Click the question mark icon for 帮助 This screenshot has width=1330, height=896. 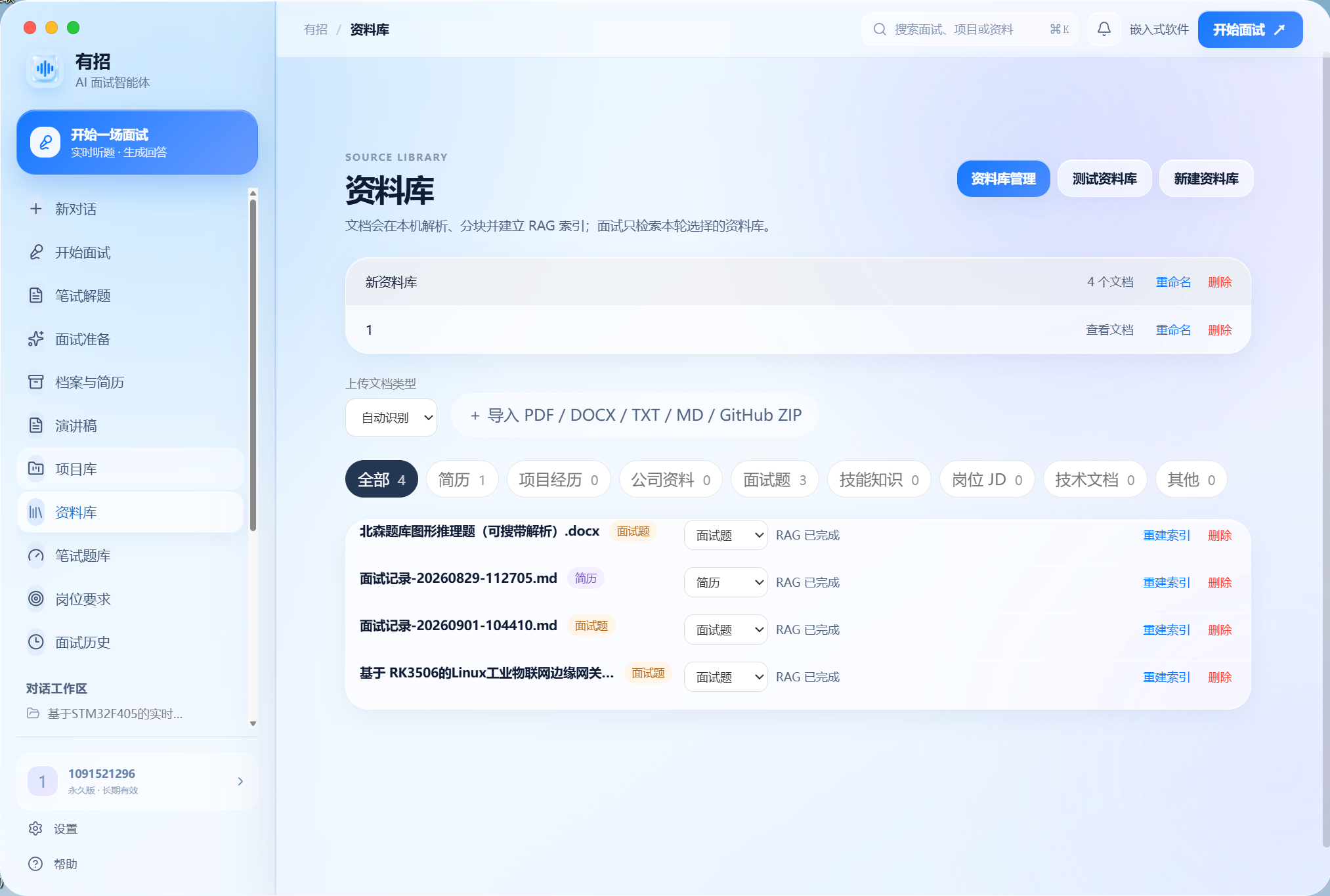(x=35, y=864)
